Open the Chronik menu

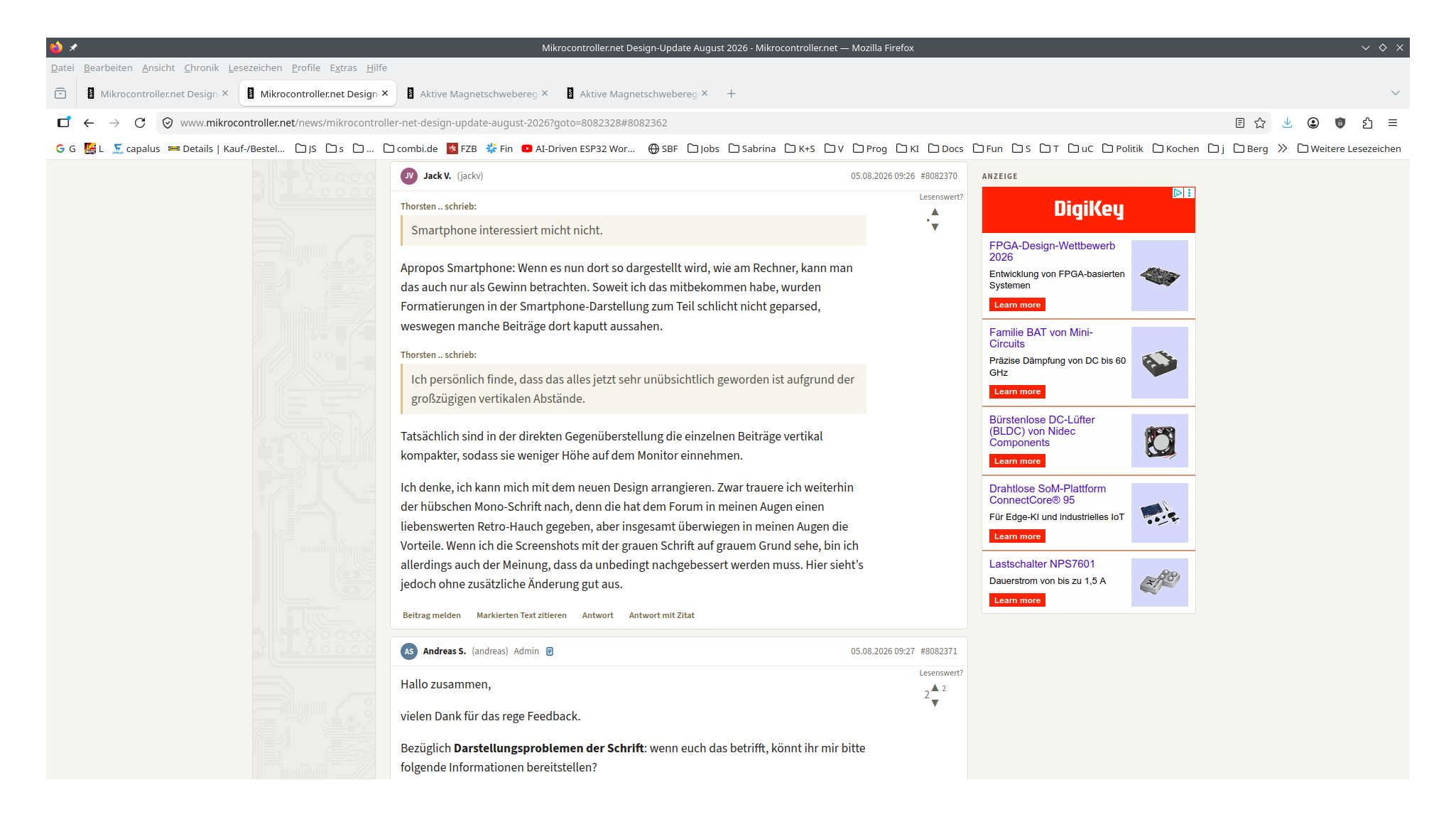(202, 68)
